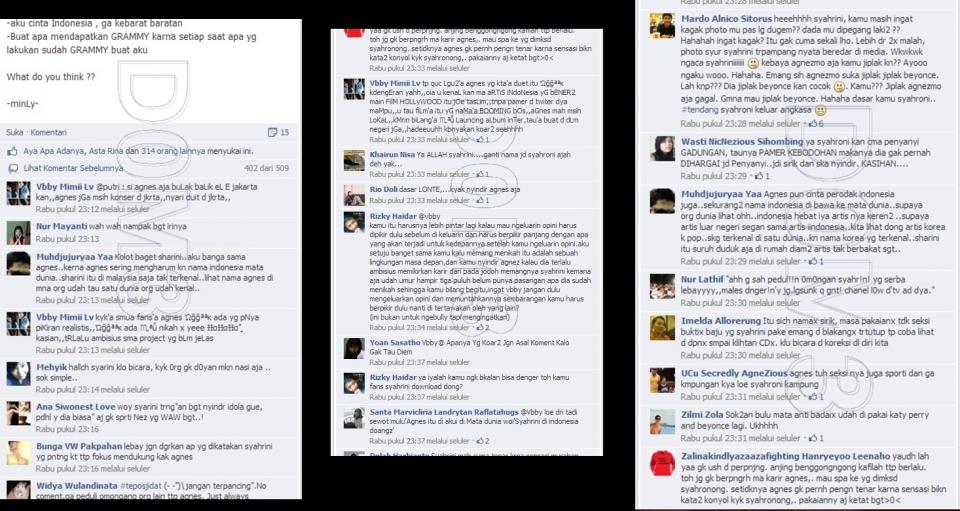This screenshot has height=511, width=960.
Task: Click speech bubble icon next to Lihat Komentar Sebelumnya
Action: click(13, 168)
